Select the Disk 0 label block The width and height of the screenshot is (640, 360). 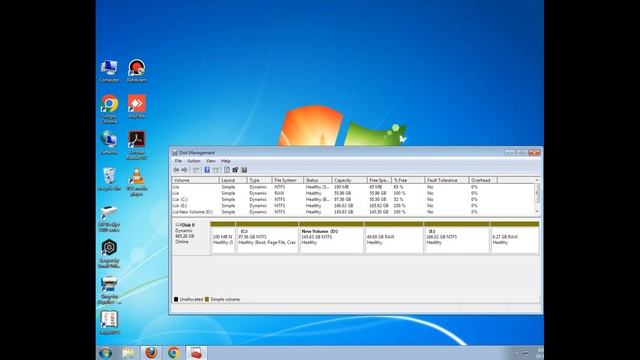click(x=191, y=238)
